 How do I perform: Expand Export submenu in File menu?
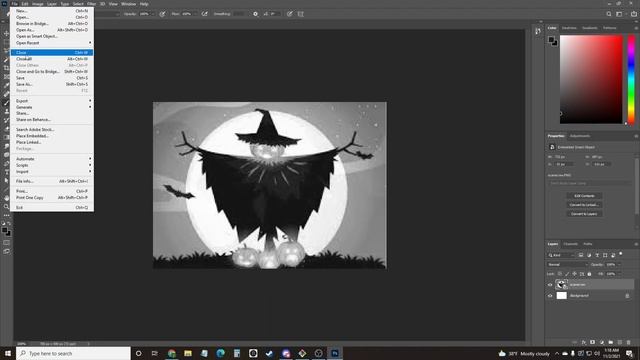(52, 101)
